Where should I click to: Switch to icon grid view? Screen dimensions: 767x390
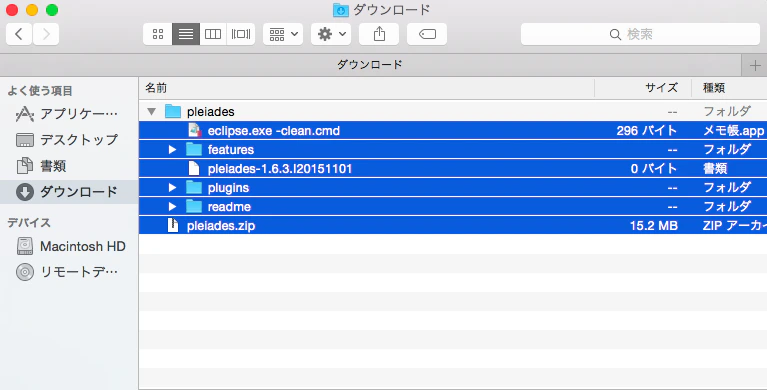[158, 34]
